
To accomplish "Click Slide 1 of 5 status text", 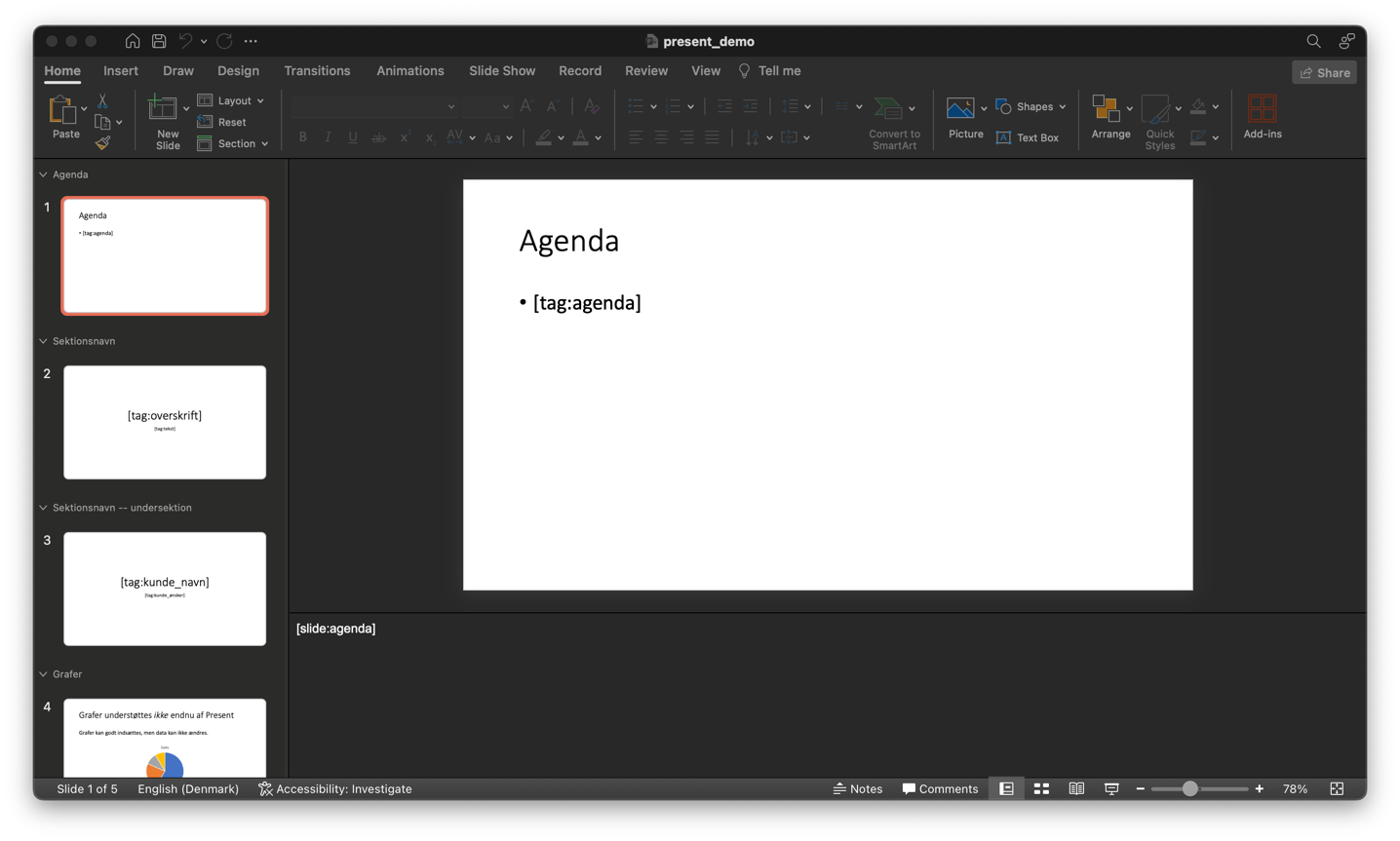I will tap(87, 788).
